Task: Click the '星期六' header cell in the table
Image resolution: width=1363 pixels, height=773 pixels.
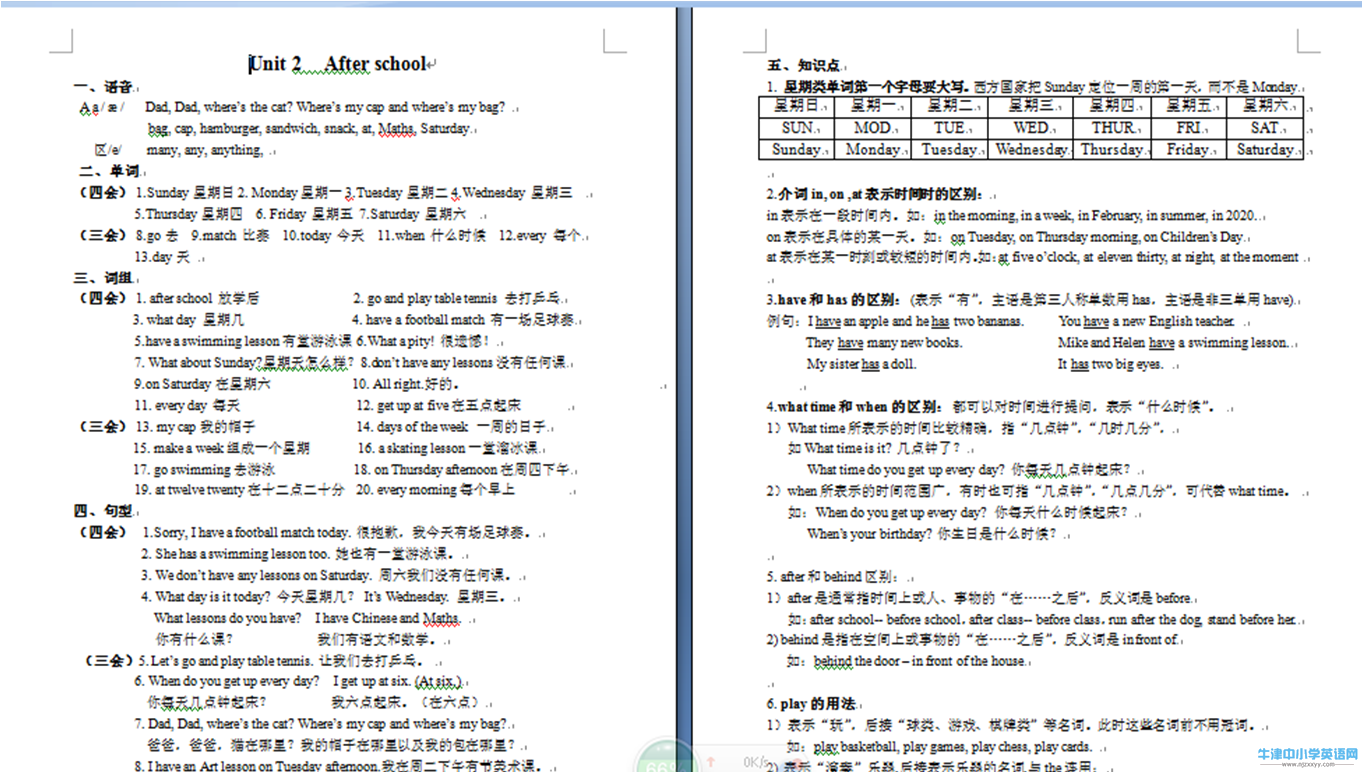Action: tap(1265, 106)
